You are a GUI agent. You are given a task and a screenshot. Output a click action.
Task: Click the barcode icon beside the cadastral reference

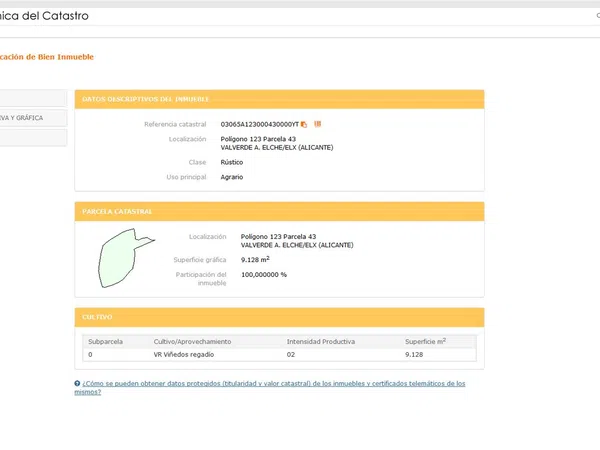(x=317, y=124)
